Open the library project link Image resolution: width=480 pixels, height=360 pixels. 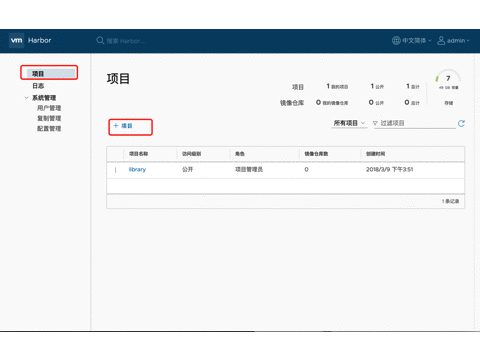pyautogui.click(x=137, y=169)
